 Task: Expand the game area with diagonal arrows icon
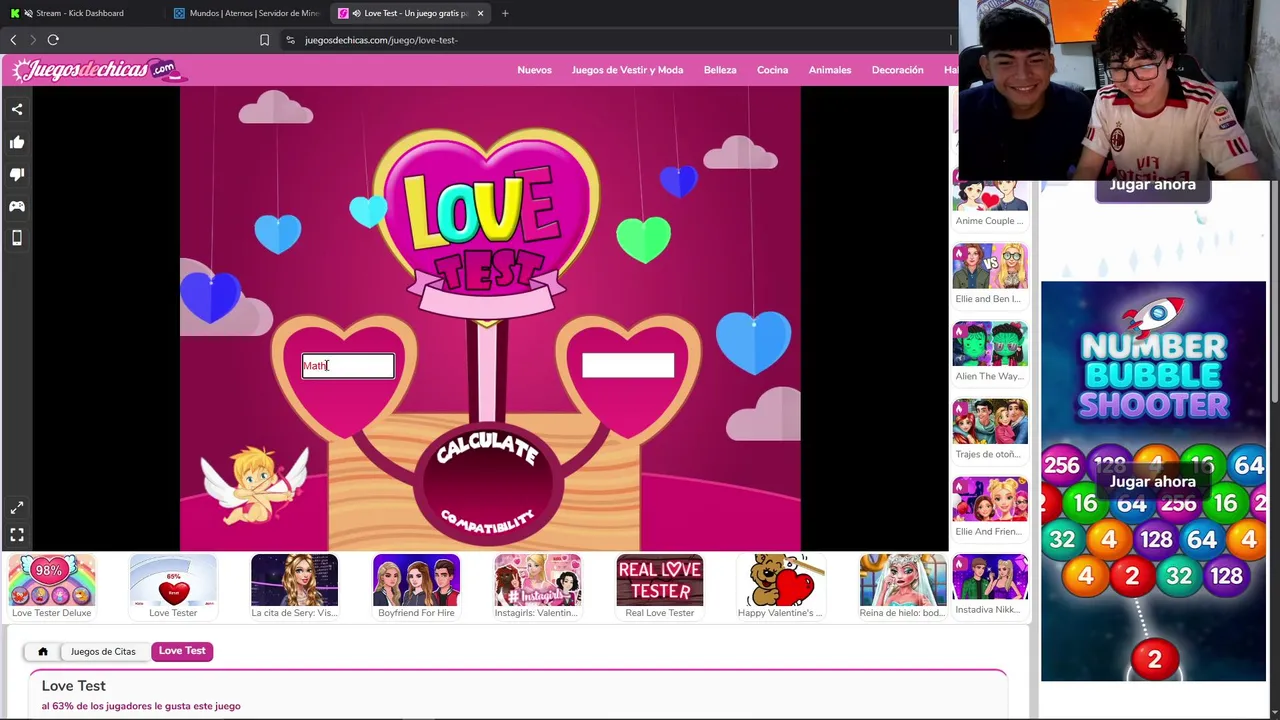pos(17,508)
